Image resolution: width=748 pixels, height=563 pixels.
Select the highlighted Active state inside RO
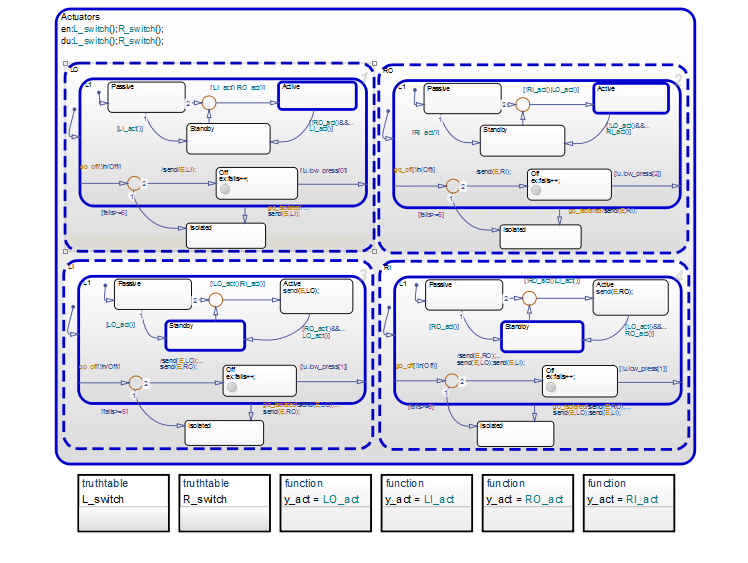pos(631,98)
